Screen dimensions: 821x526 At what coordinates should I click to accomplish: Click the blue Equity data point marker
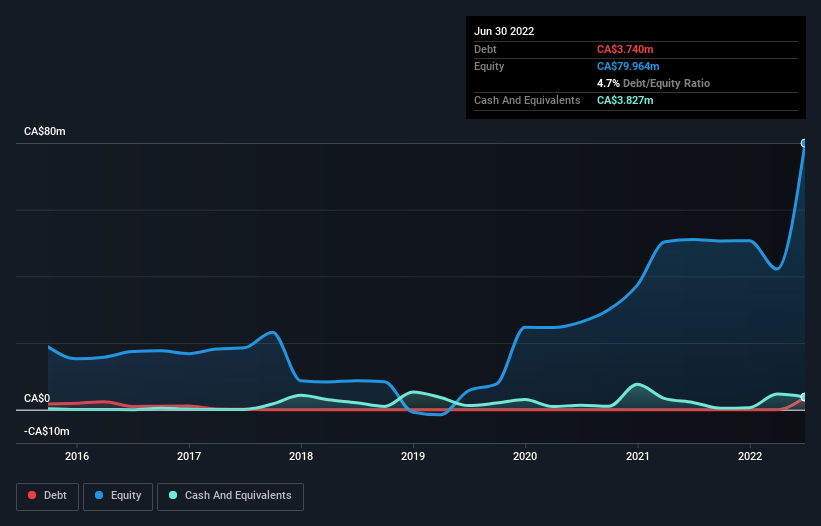[804, 143]
